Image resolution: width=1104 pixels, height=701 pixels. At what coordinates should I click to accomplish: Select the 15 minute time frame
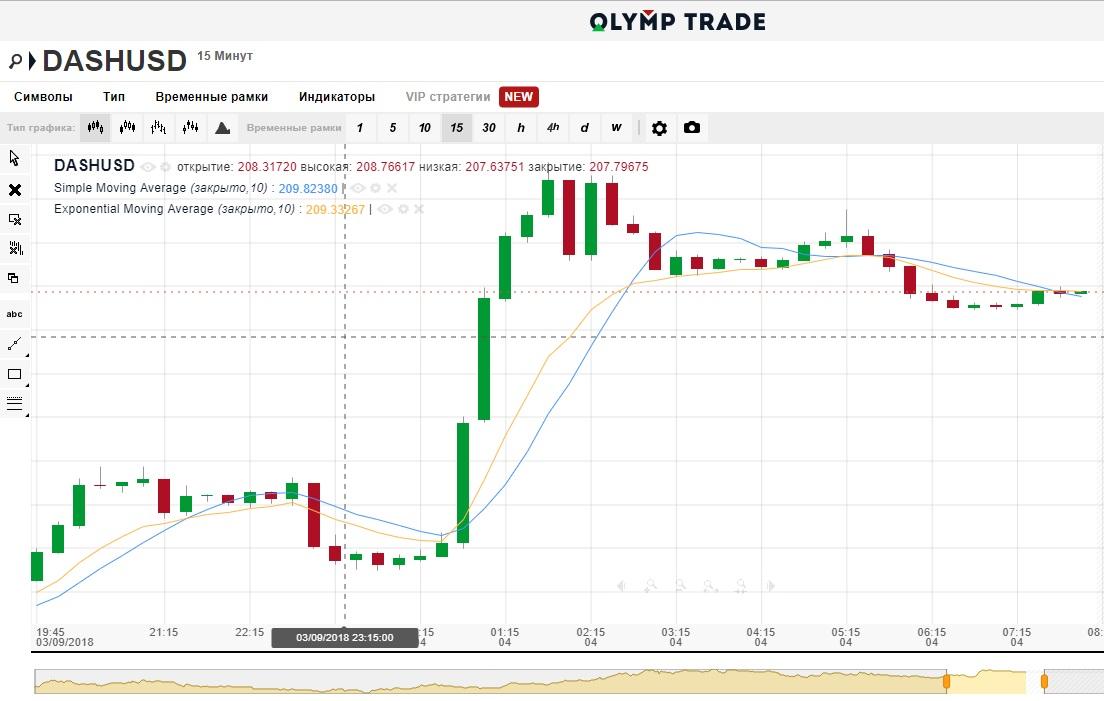point(457,128)
